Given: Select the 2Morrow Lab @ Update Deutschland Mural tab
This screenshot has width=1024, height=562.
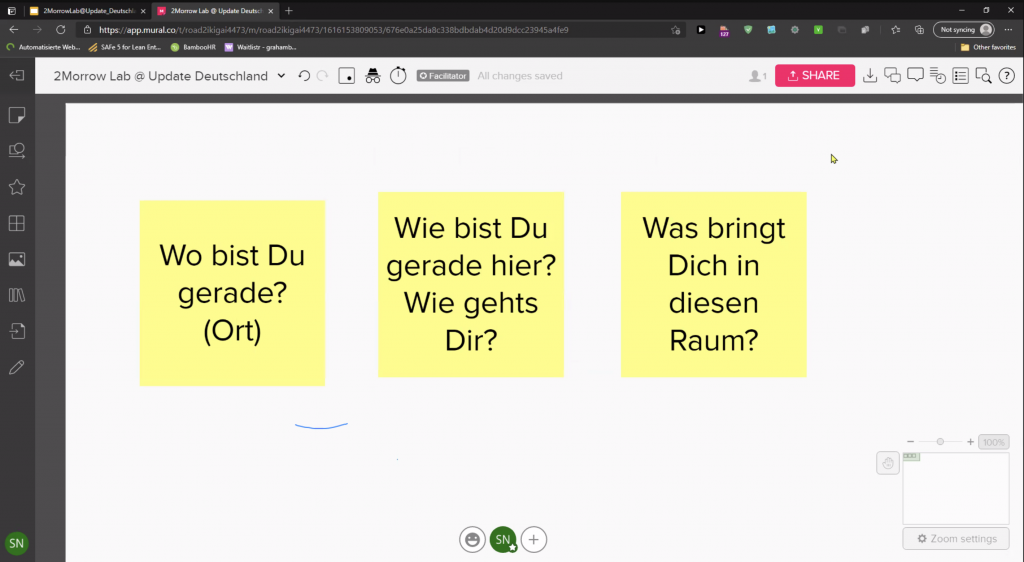Looking at the screenshot, I should coord(216,10).
